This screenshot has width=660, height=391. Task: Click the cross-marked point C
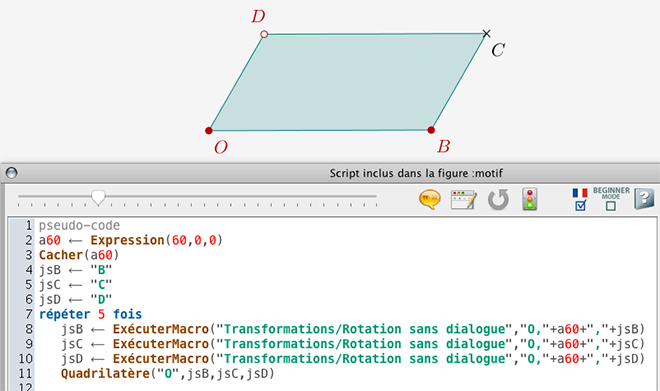tap(486, 33)
